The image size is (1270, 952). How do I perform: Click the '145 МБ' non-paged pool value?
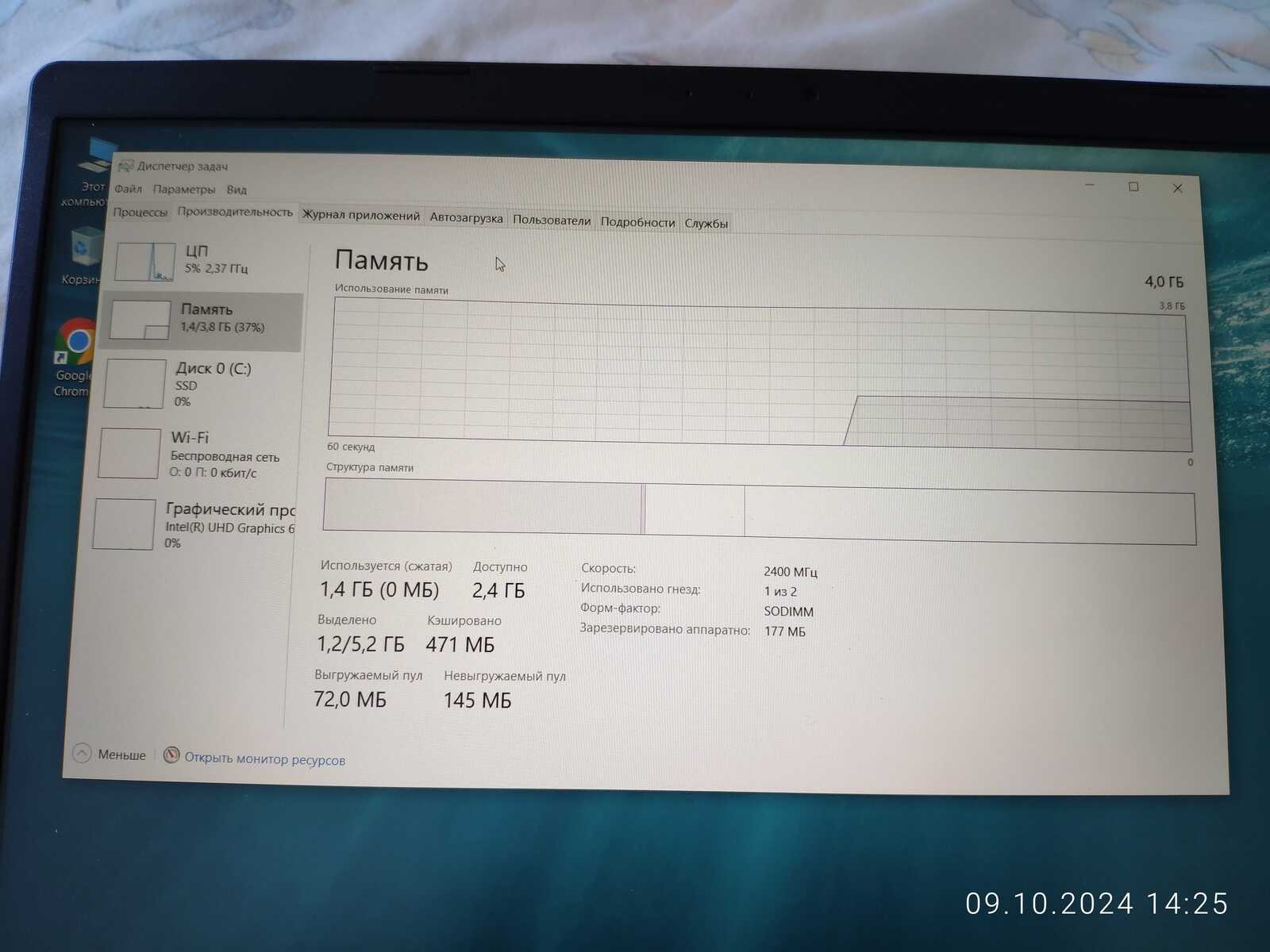(477, 700)
